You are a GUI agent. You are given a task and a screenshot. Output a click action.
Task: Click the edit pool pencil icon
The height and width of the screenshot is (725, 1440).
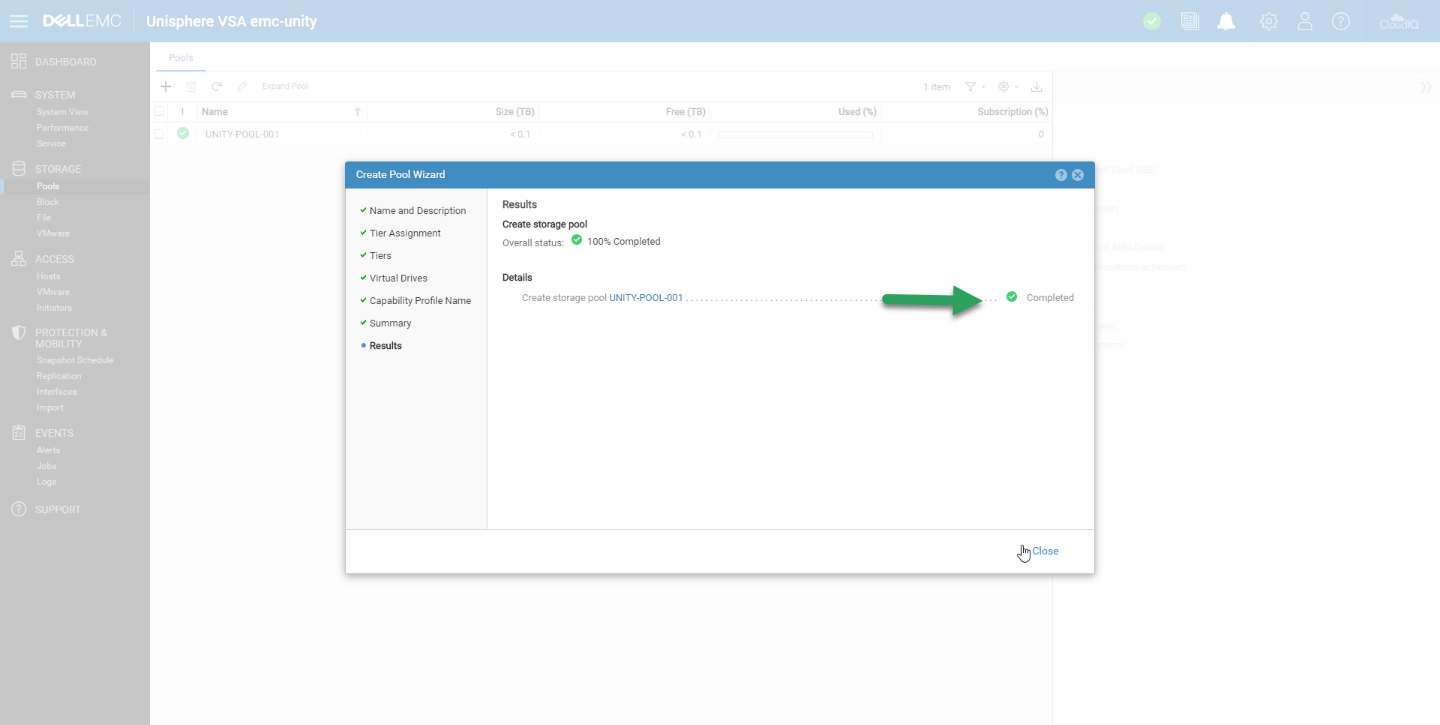pos(242,87)
